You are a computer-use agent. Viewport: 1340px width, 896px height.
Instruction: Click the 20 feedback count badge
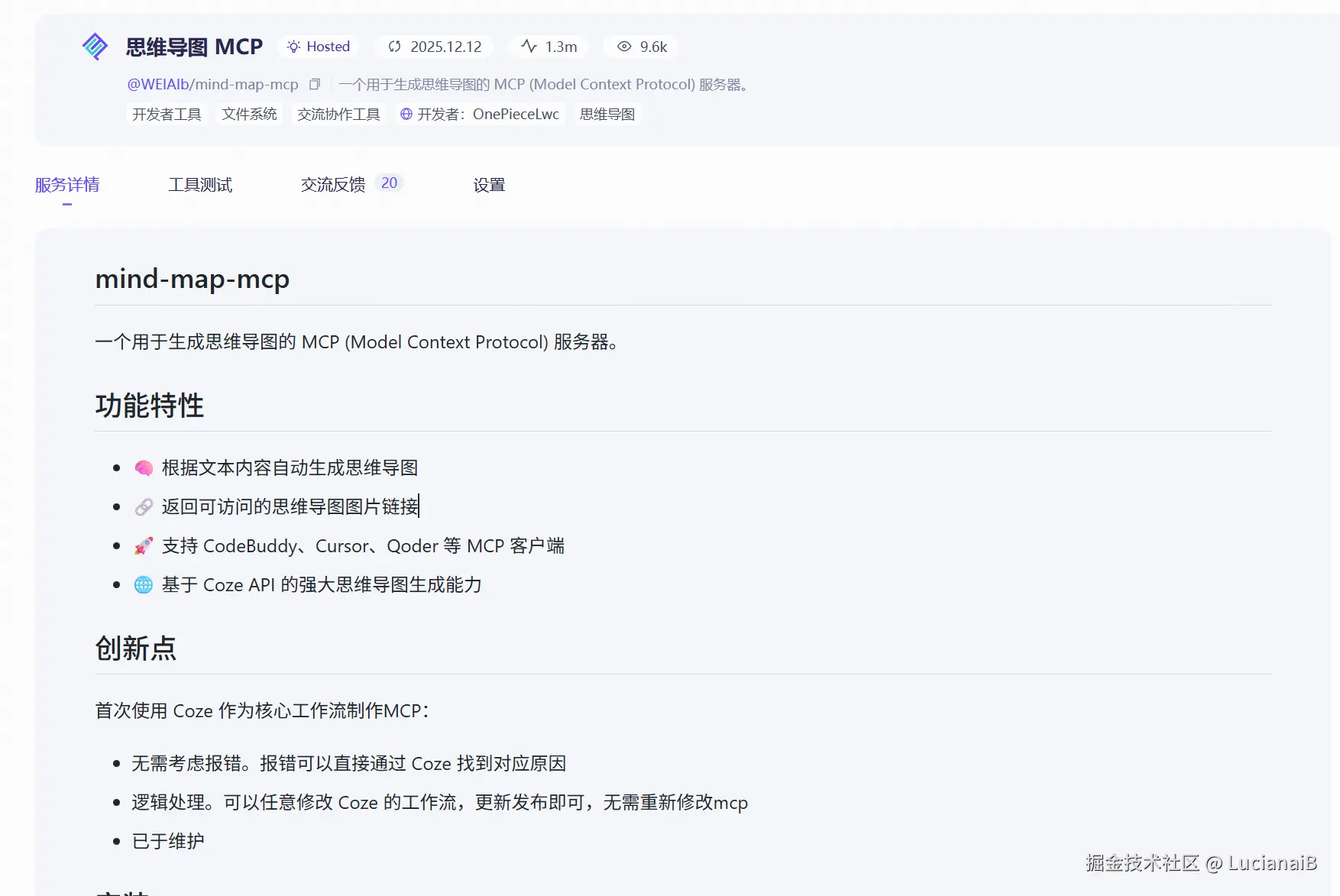389,183
